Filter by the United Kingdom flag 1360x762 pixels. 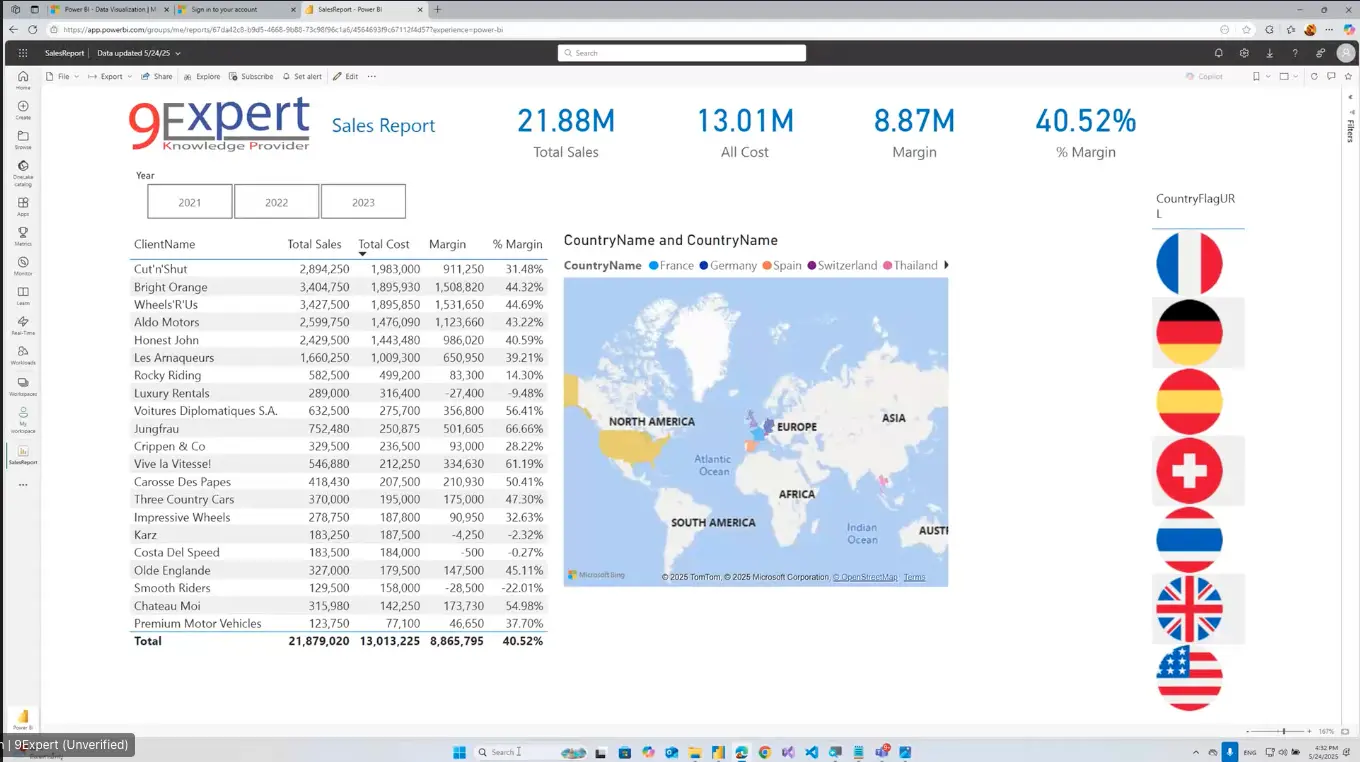click(x=1189, y=608)
